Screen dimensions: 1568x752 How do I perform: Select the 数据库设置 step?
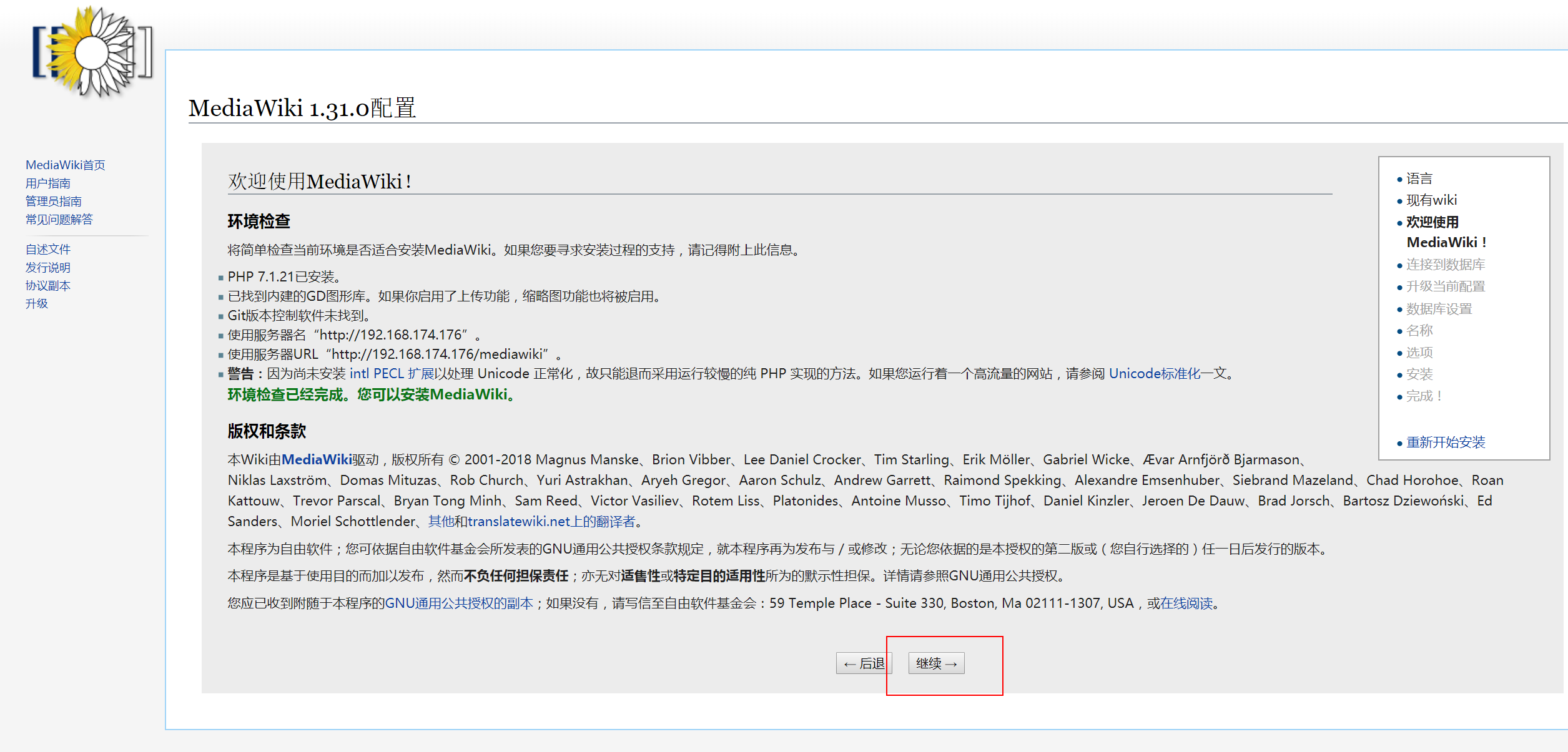1439,309
